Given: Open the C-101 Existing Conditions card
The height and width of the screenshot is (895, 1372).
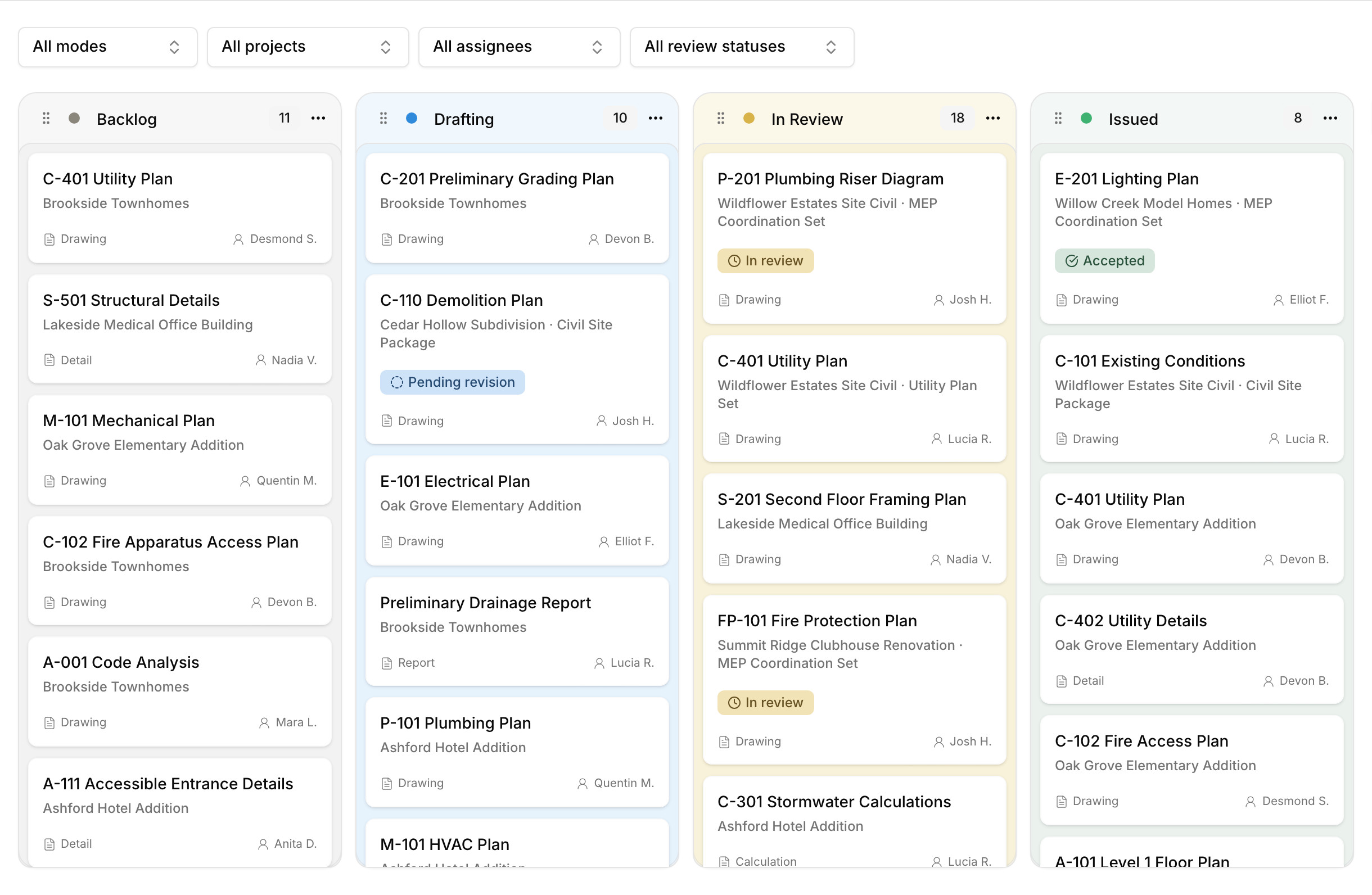Looking at the screenshot, I should (1192, 399).
